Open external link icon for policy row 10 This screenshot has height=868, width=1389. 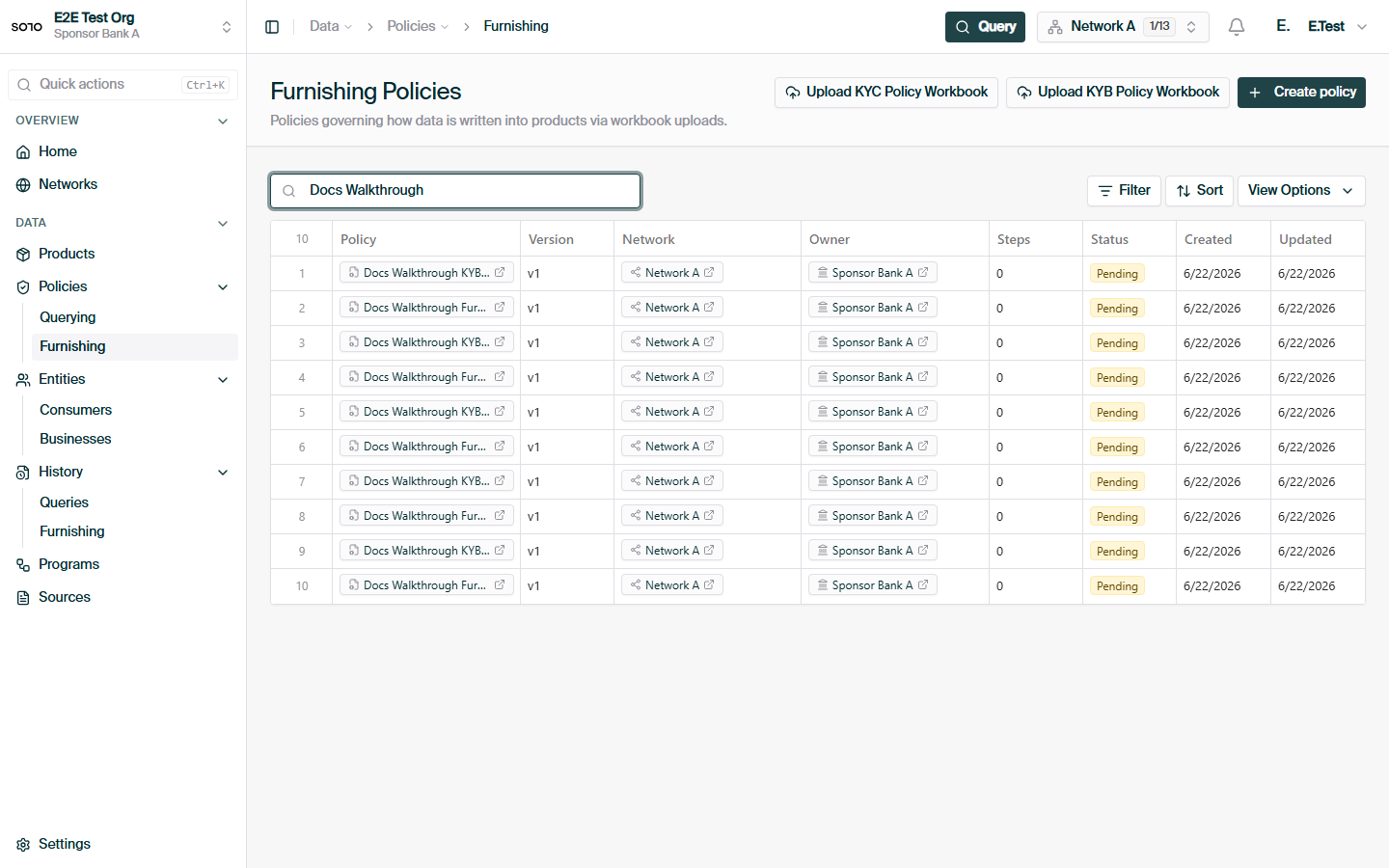[500, 585]
